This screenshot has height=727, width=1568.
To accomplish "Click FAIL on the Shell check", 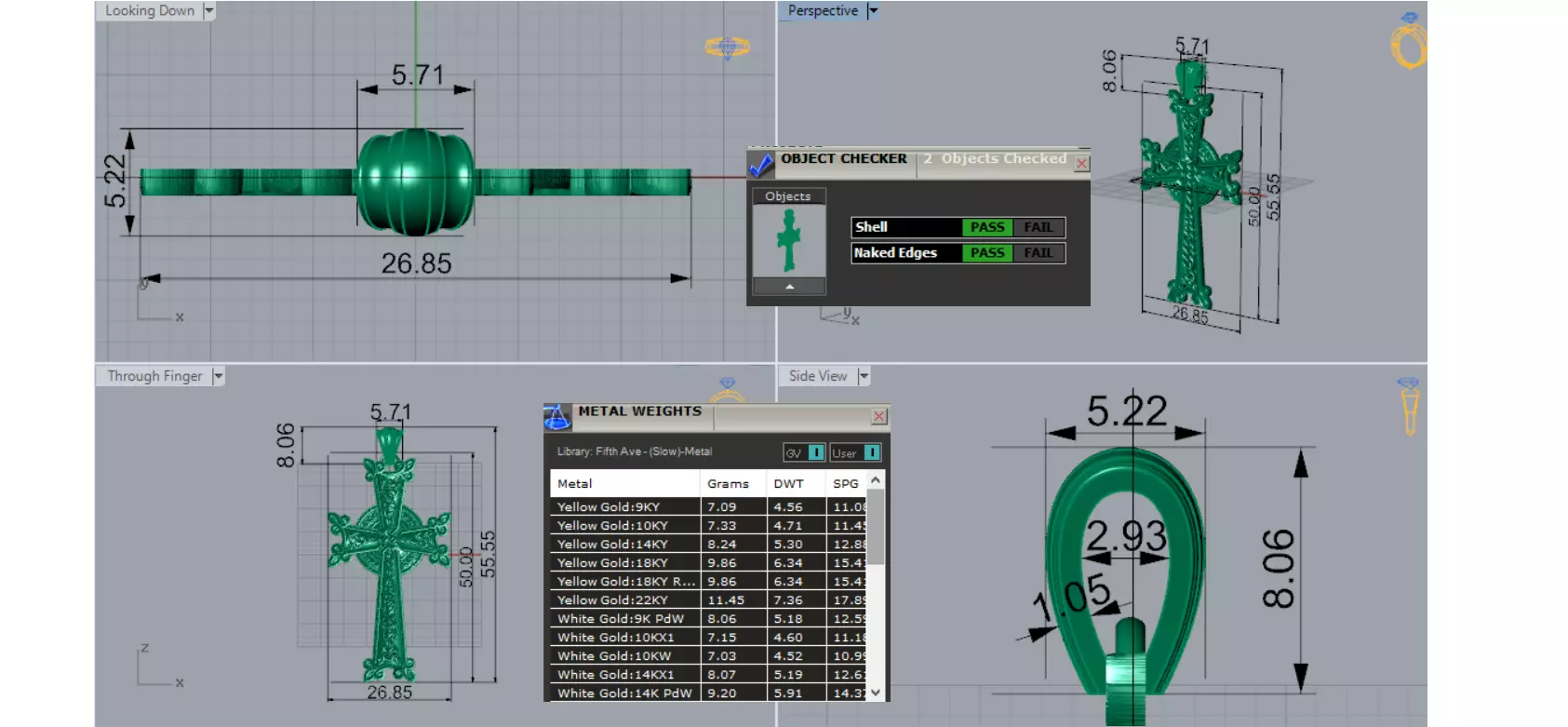I will pyautogui.click(x=1038, y=227).
